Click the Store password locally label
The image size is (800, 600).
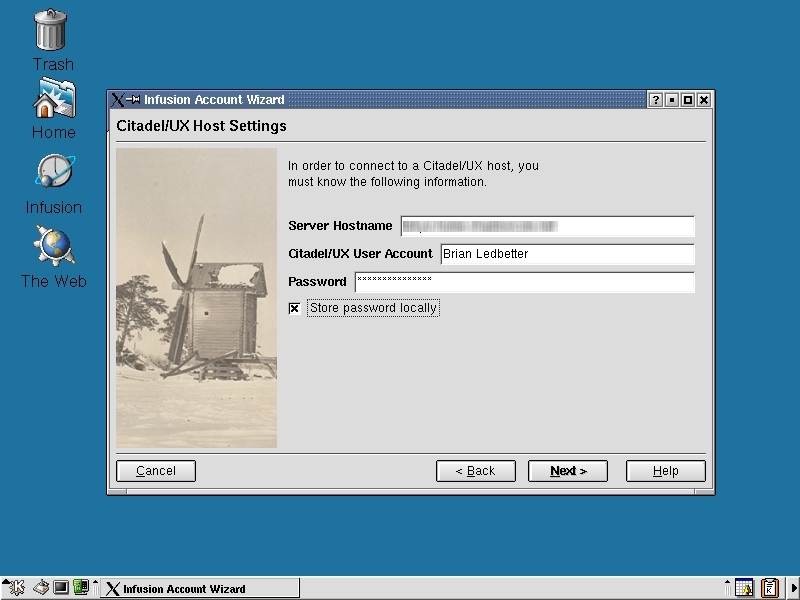(373, 308)
